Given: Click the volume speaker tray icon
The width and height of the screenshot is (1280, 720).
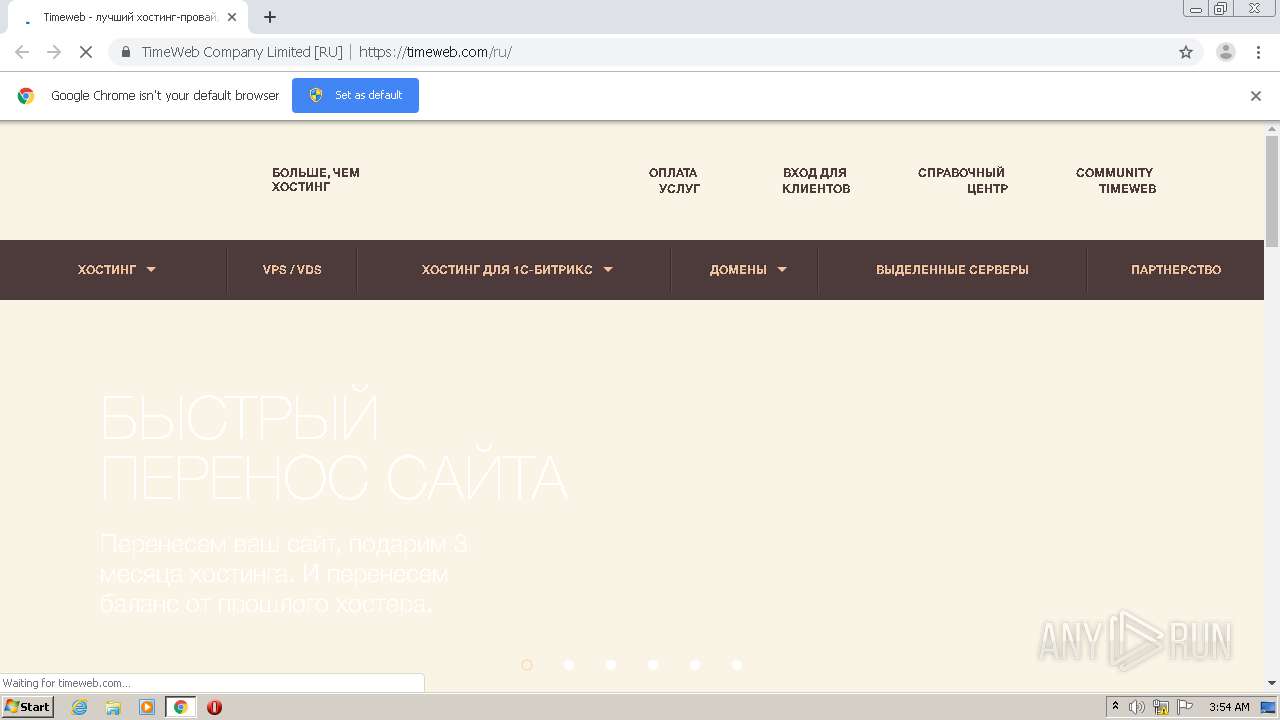Looking at the screenshot, I should coord(1137,707).
